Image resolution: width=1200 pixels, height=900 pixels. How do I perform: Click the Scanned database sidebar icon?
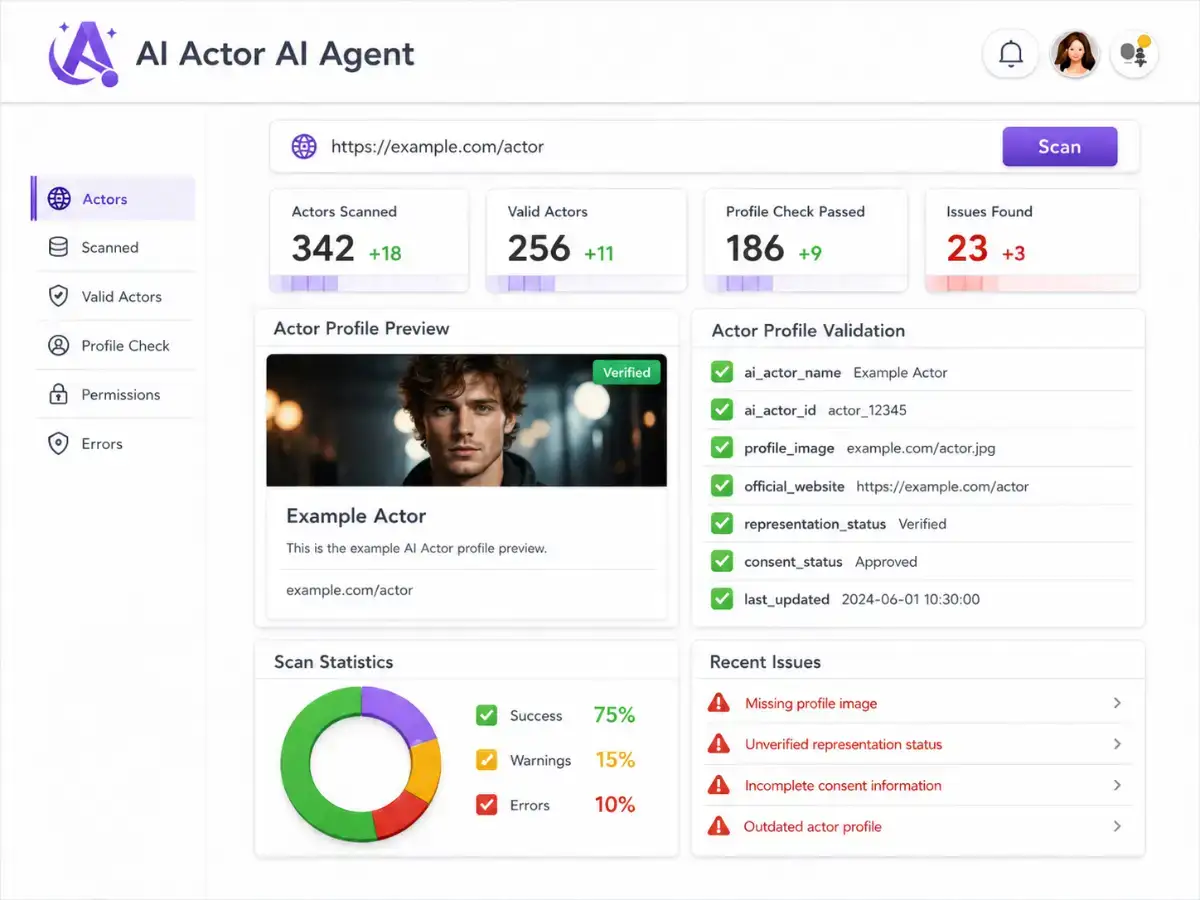point(59,247)
